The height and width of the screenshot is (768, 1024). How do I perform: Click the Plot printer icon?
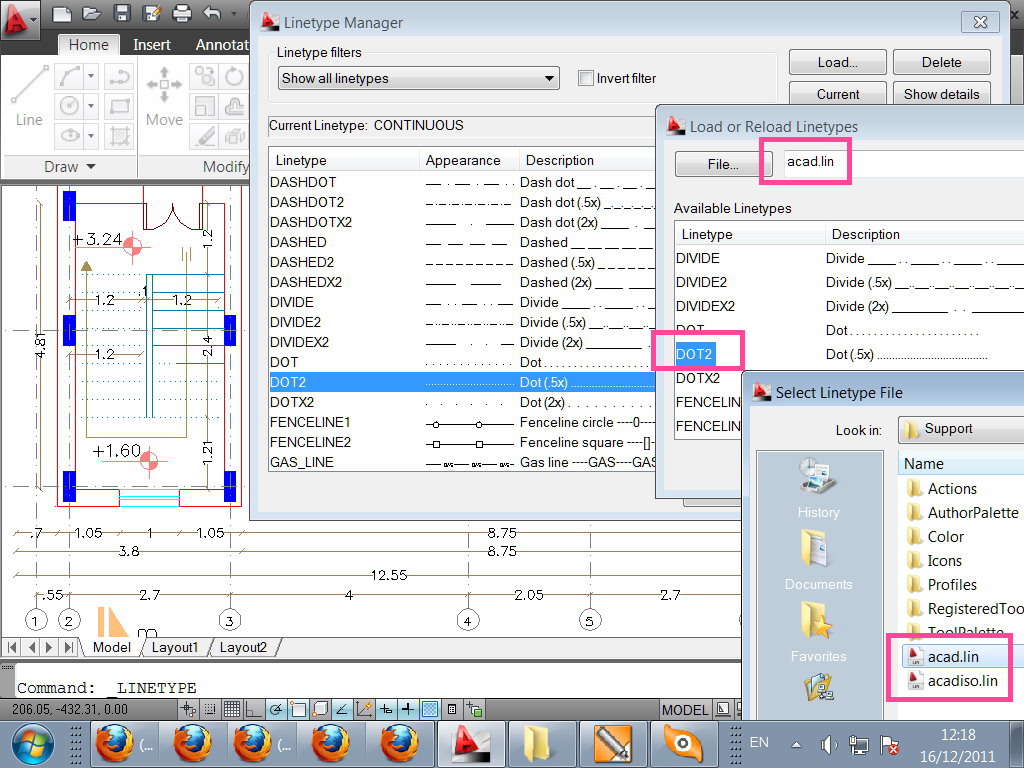(x=182, y=14)
